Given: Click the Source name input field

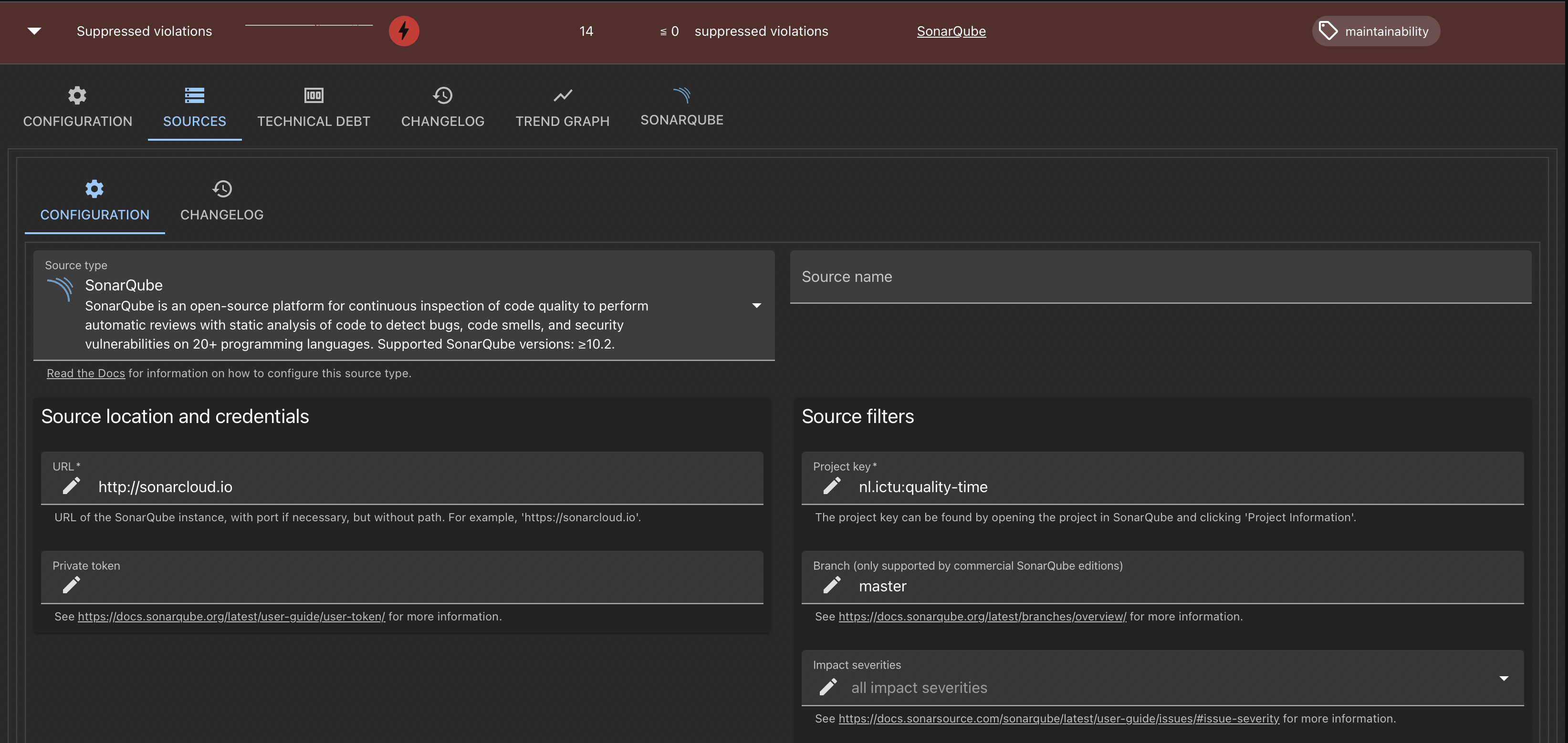Looking at the screenshot, I should tap(1160, 277).
